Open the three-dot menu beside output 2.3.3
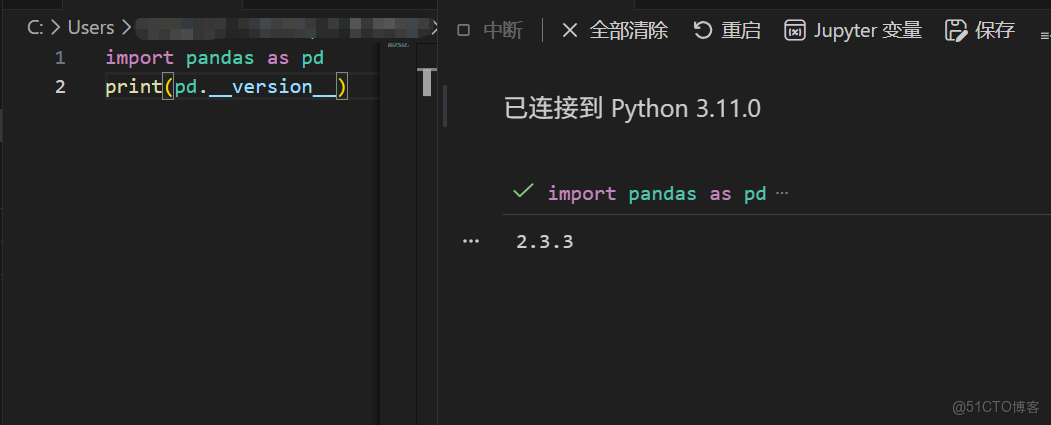 coord(471,242)
